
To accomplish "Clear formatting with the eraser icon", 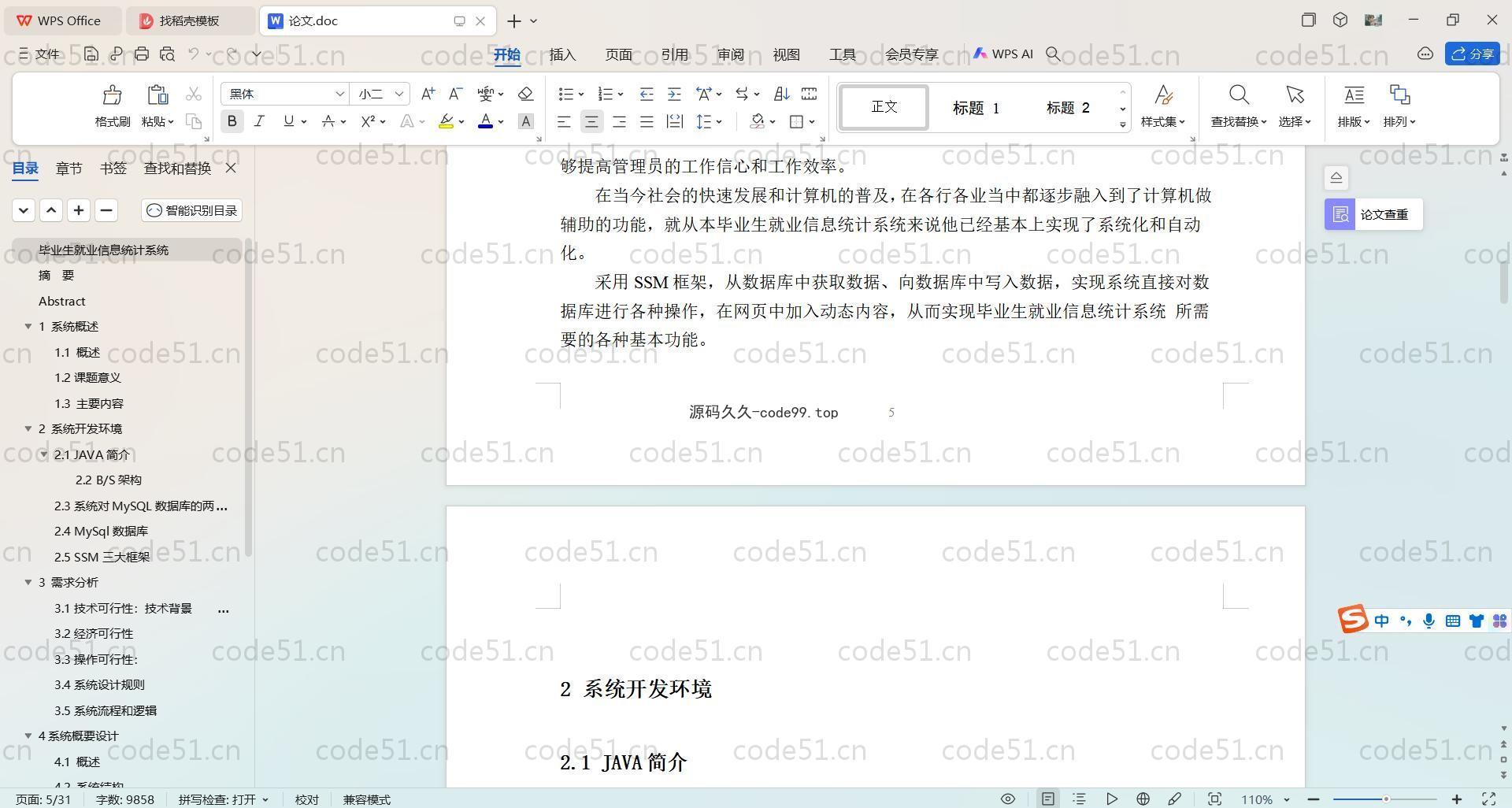I will [526, 94].
